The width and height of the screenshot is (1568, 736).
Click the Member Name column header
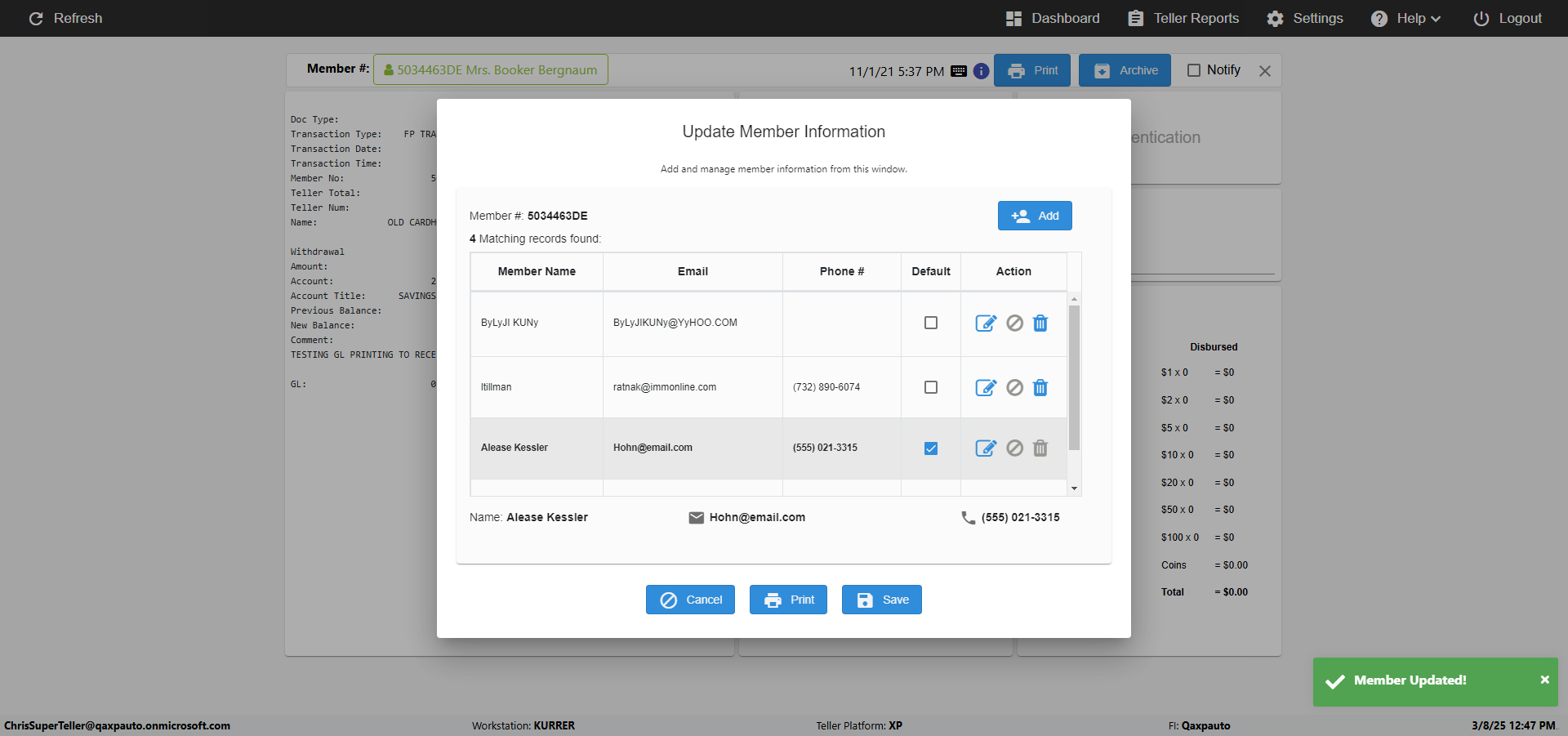point(537,271)
